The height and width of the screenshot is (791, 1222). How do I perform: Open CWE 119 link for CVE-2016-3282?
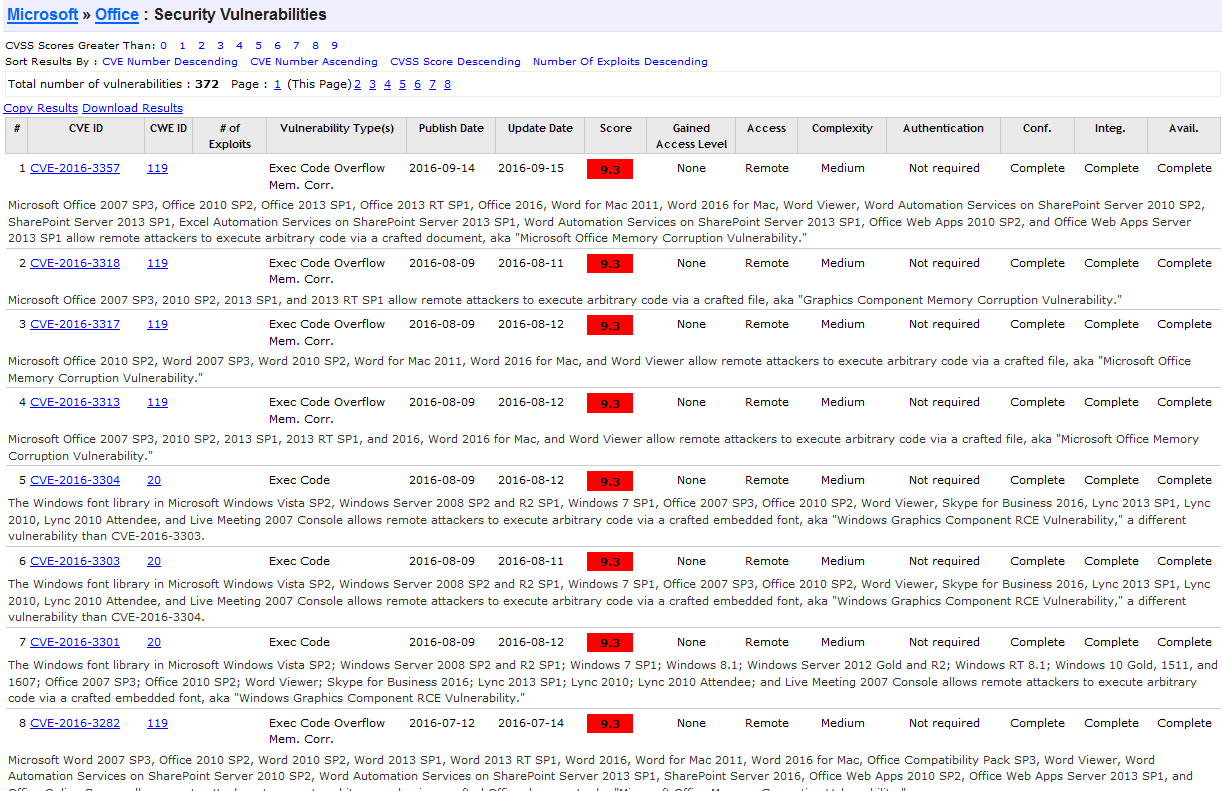click(157, 724)
